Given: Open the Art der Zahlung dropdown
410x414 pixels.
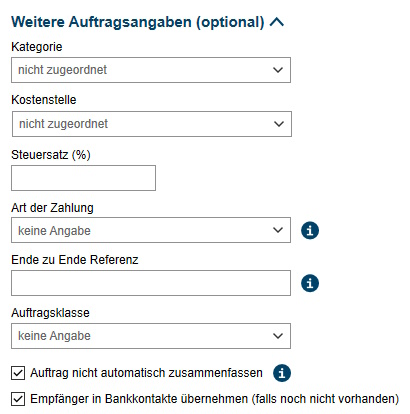Looking at the screenshot, I should (x=151, y=230).
